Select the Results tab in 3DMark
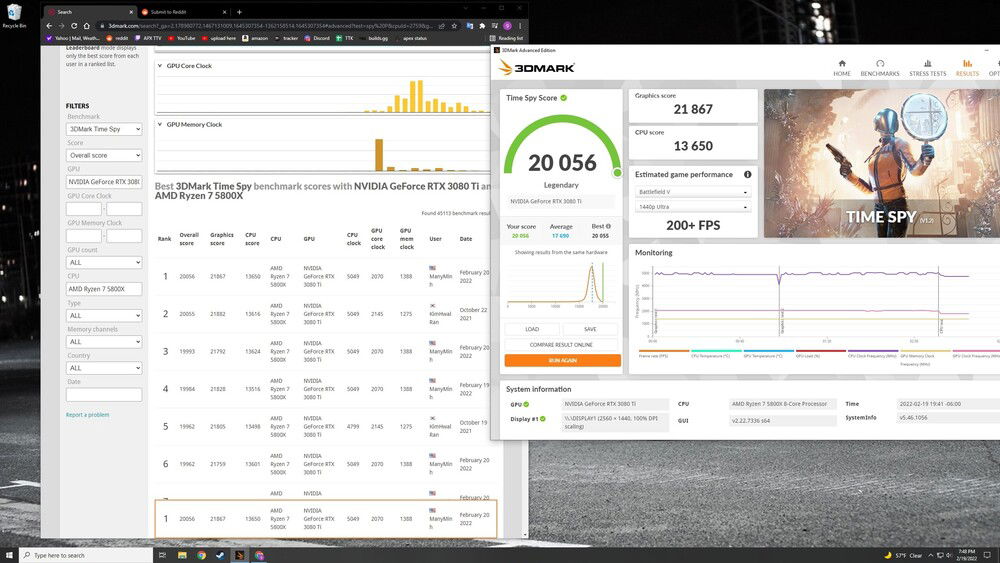 (967, 66)
